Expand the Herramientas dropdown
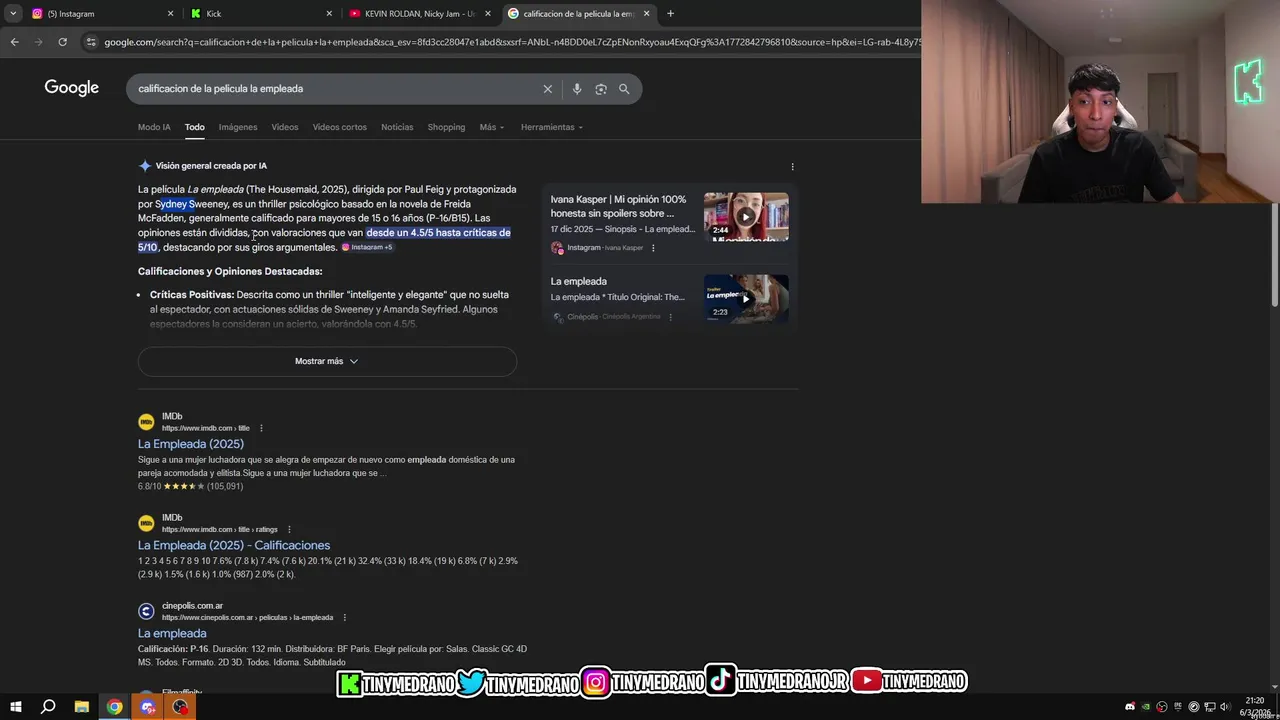The height and width of the screenshot is (720, 1280). [x=551, y=127]
